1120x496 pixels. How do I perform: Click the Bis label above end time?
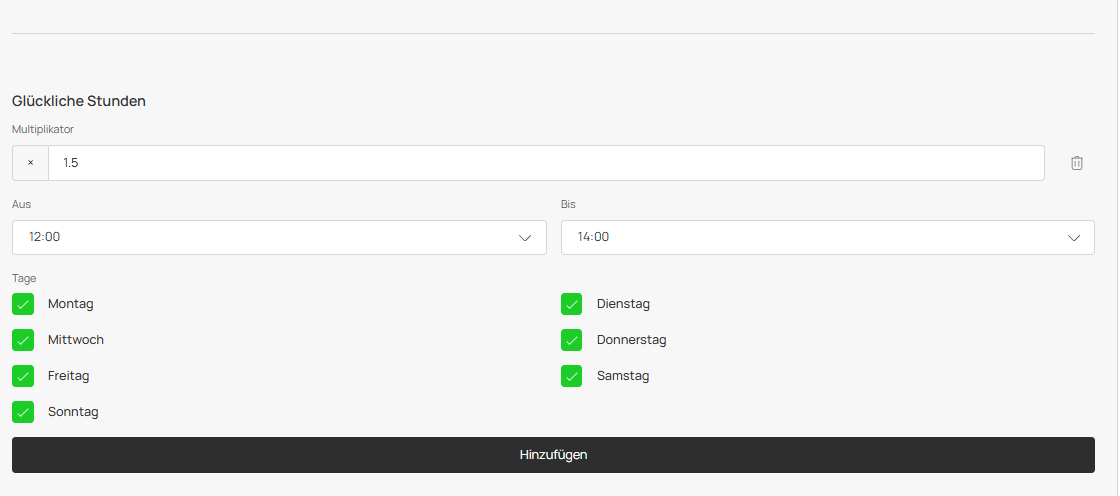(568, 204)
